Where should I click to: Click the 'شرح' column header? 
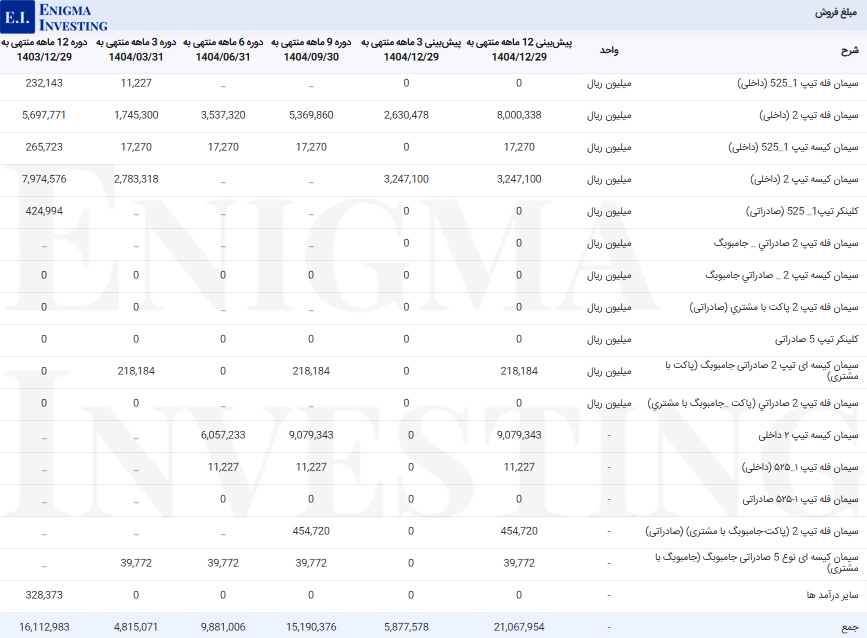click(848, 50)
